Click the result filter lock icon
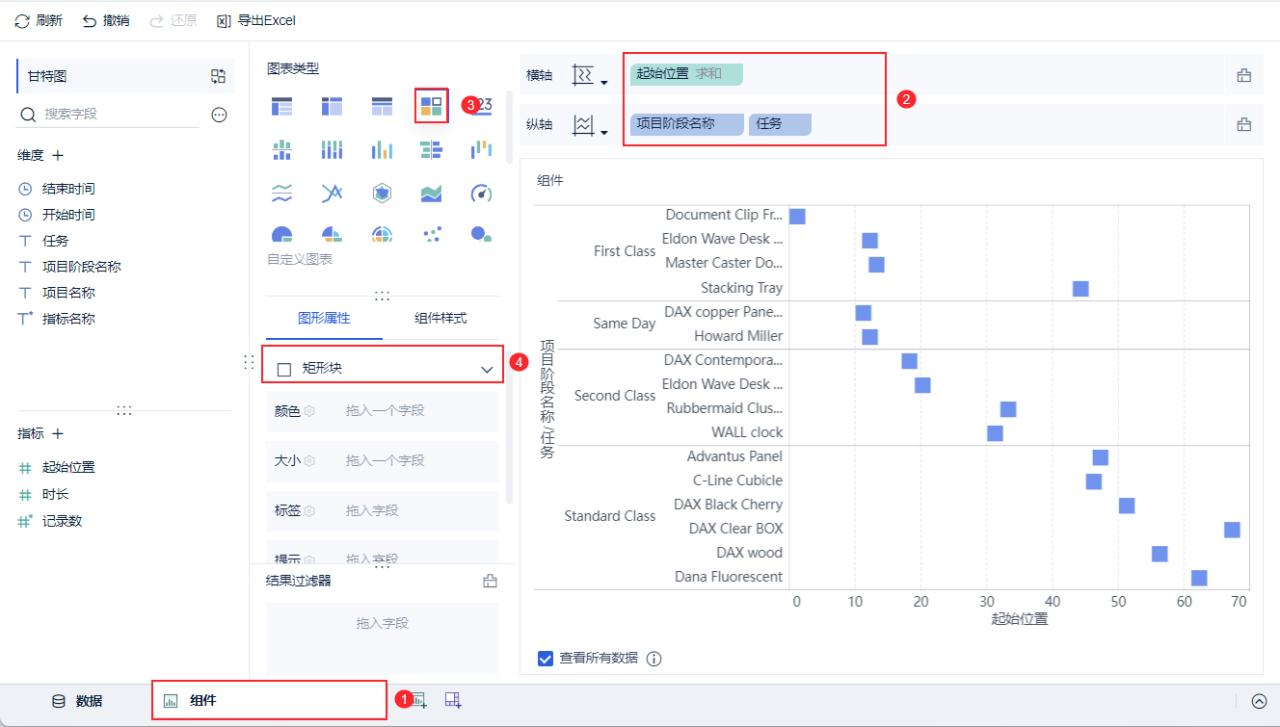 tap(490, 581)
